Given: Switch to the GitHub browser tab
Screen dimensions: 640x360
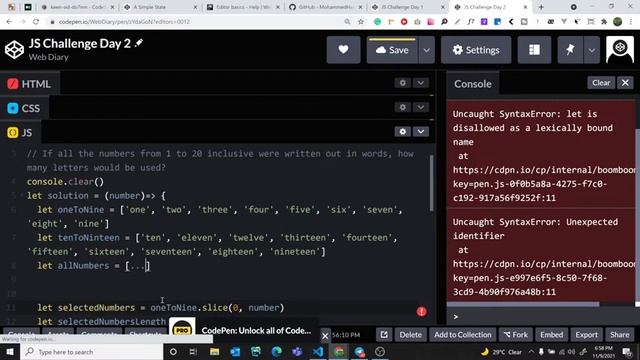Looking at the screenshot, I should click(x=325, y=7).
